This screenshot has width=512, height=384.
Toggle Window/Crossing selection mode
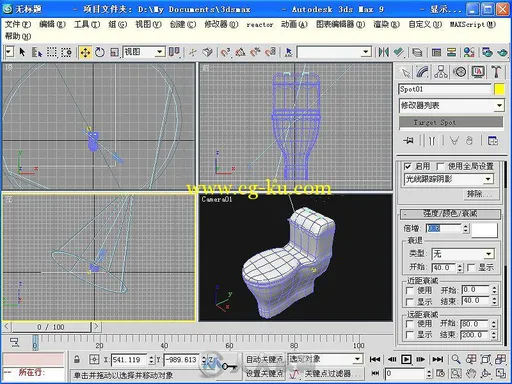pos(66,52)
